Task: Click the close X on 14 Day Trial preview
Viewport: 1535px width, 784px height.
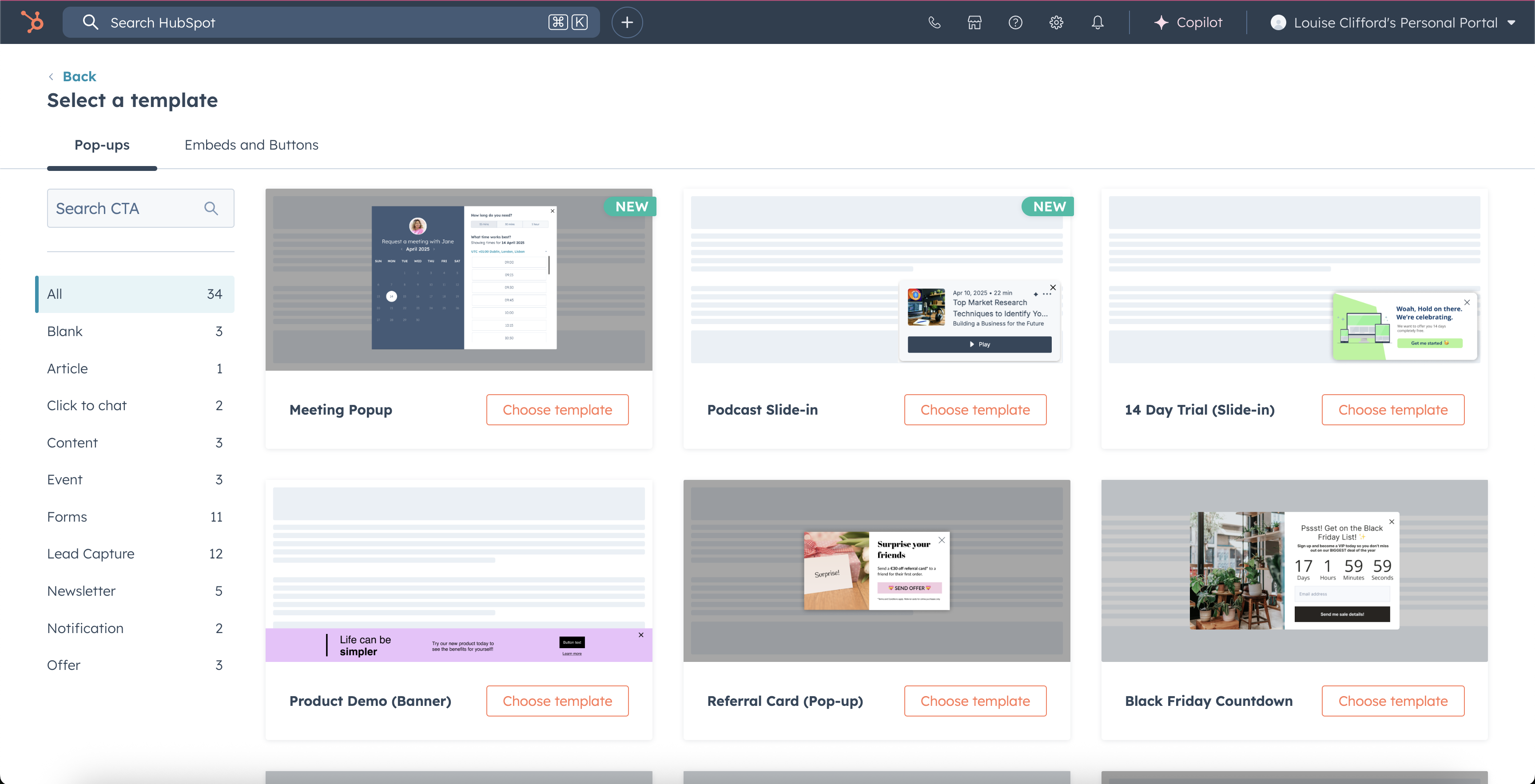Action: coord(1467,303)
